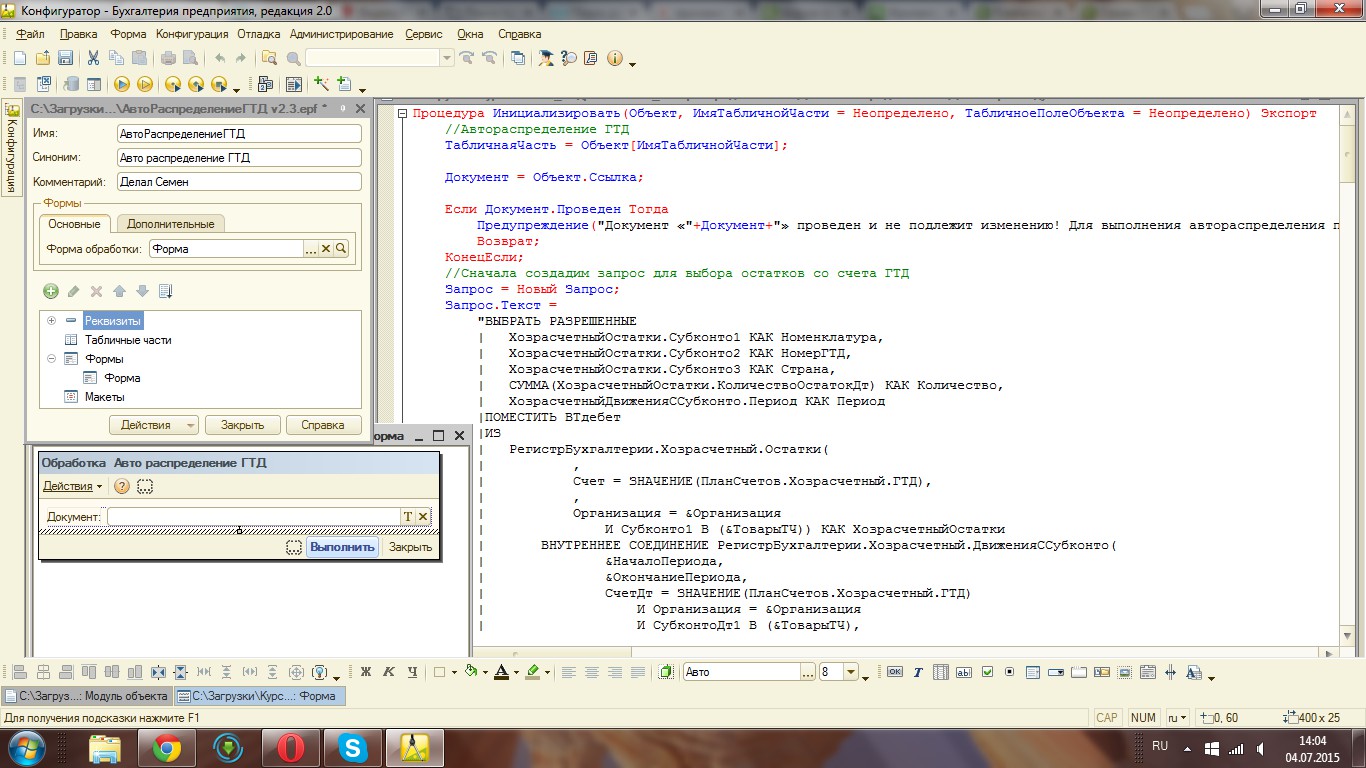
Task: Insert checkbox control from controls toolbar
Action: (987, 672)
